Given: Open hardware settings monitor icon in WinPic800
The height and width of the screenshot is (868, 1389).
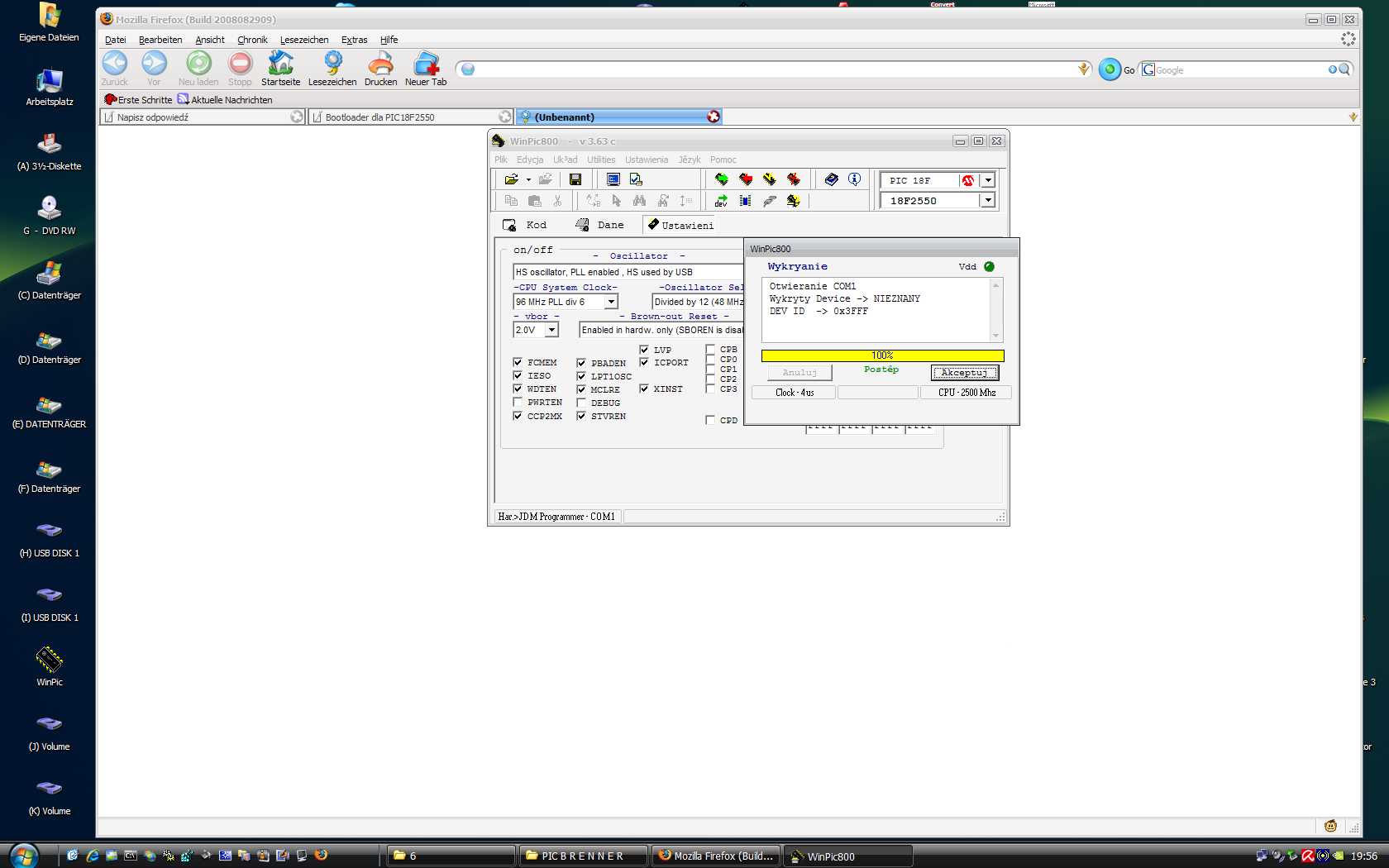Looking at the screenshot, I should click(613, 179).
